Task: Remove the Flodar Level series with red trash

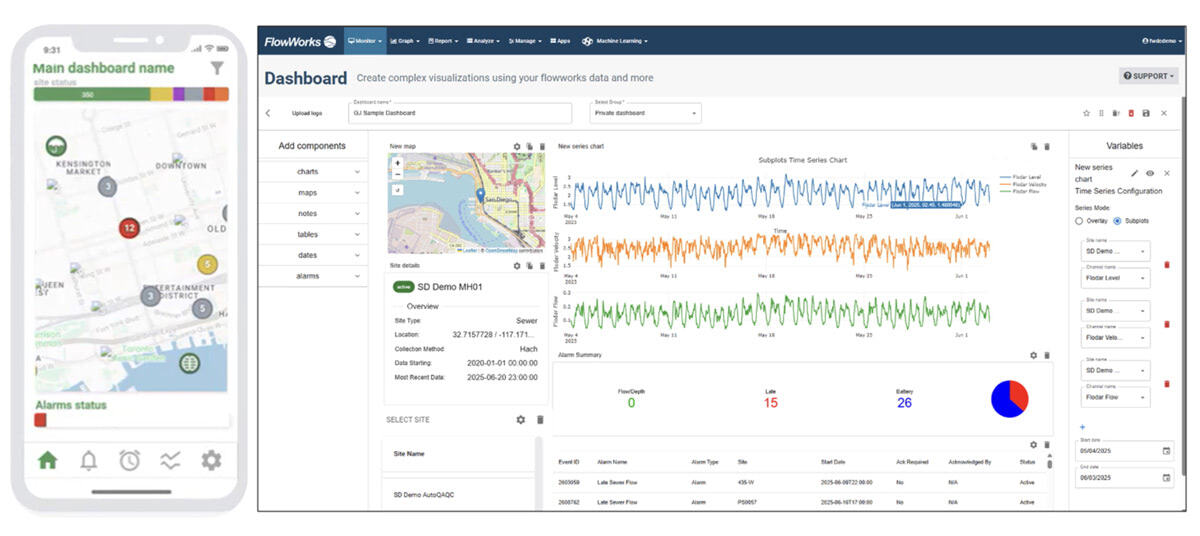Action: tap(1166, 265)
